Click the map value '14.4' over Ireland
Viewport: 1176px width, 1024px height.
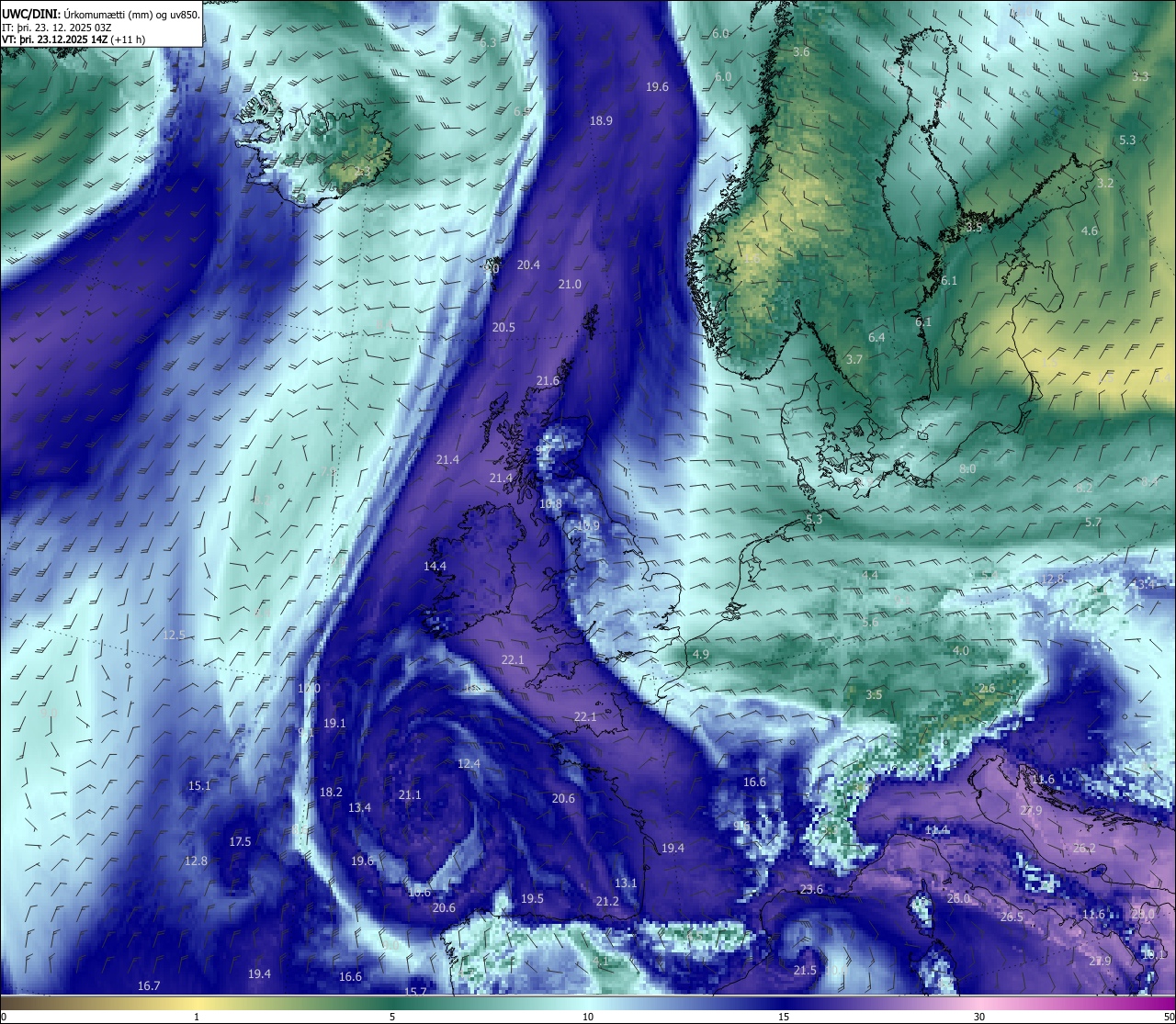tap(435, 567)
